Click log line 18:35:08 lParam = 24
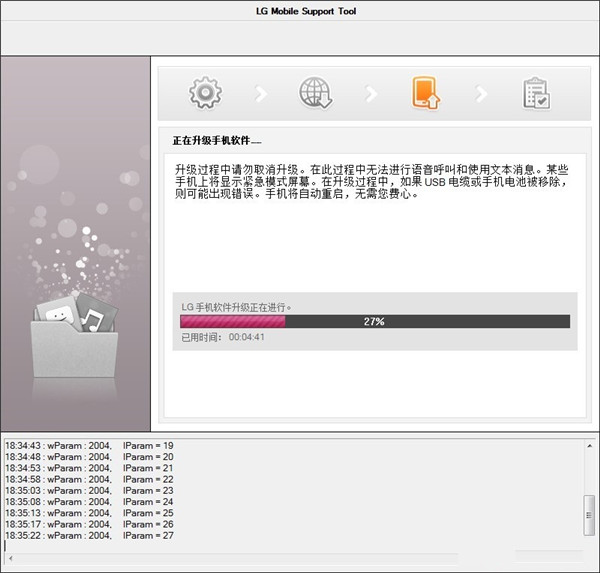Viewport: 600px width, 573px height. (x=89, y=502)
